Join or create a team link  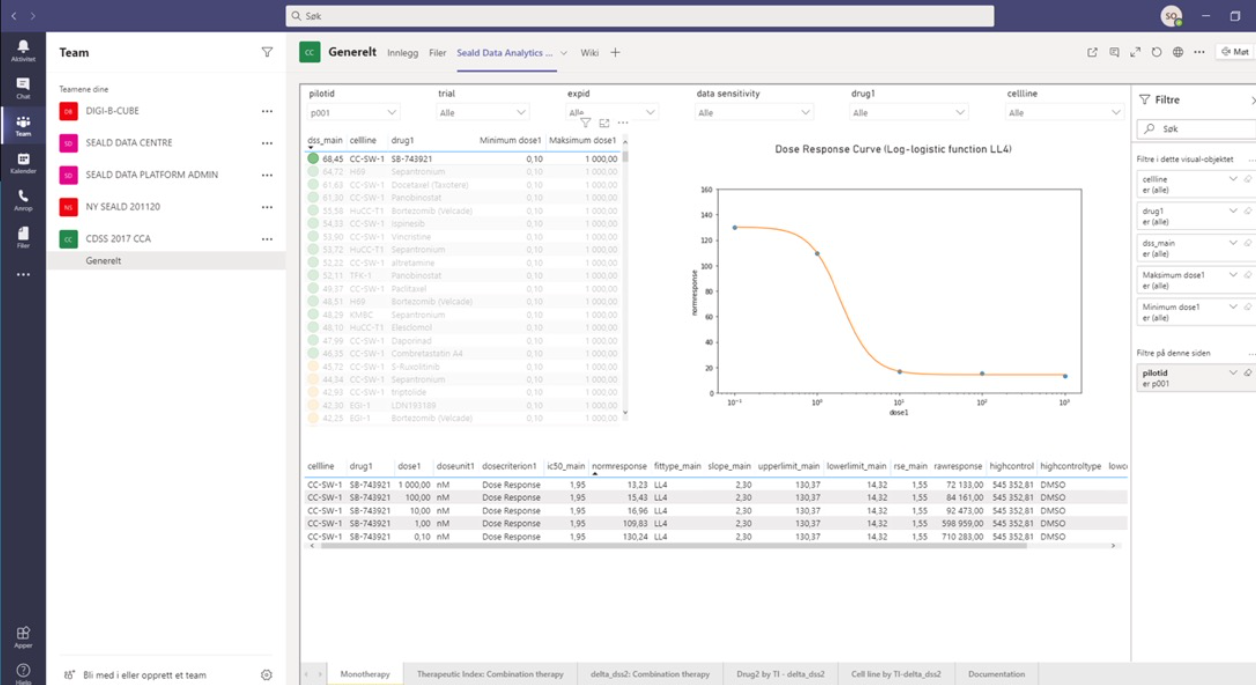tap(136, 675)
